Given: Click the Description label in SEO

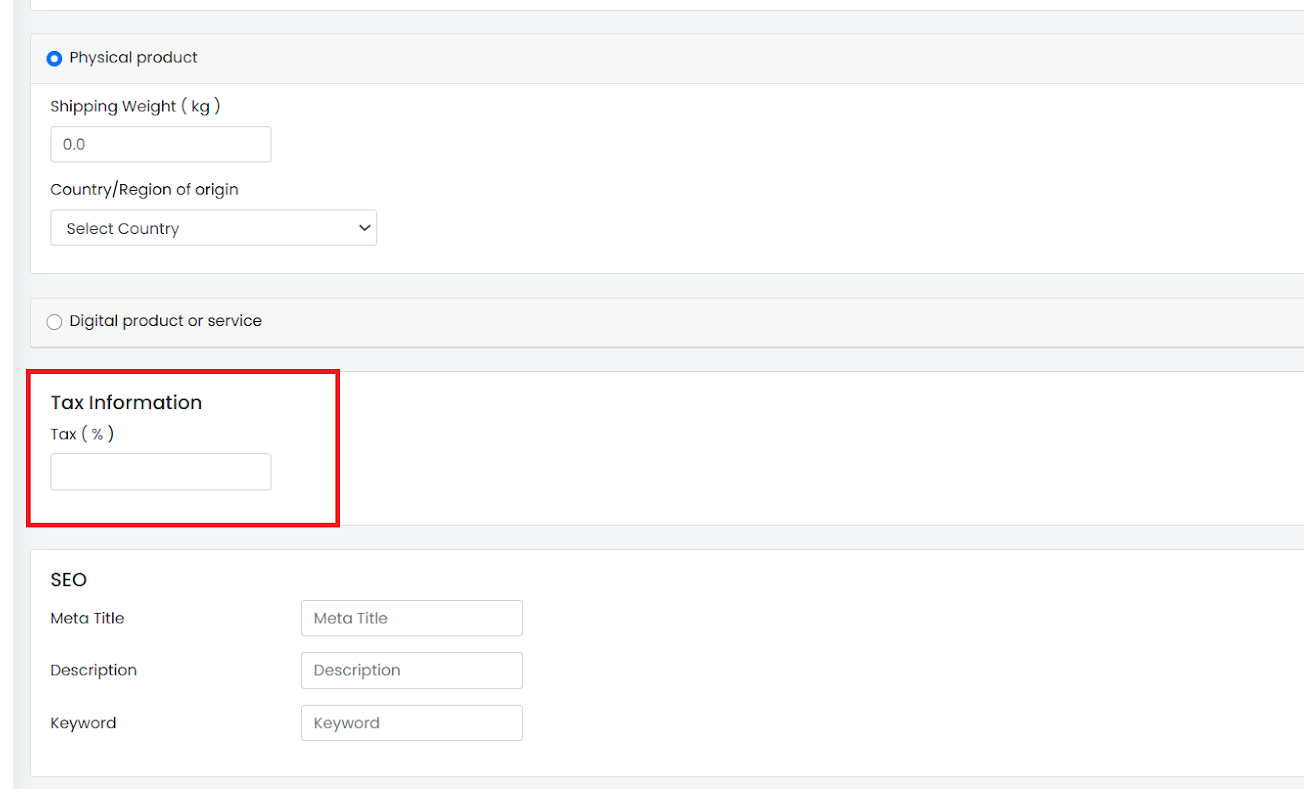Looking at the screenshot, I should coord(93,670).
